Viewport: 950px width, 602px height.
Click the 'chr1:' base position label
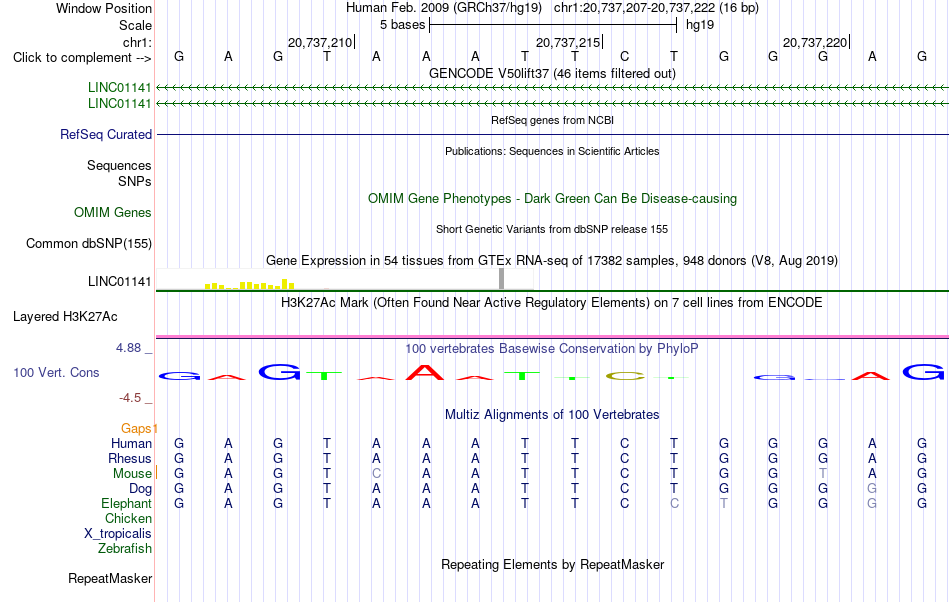(x=137, y=42)
